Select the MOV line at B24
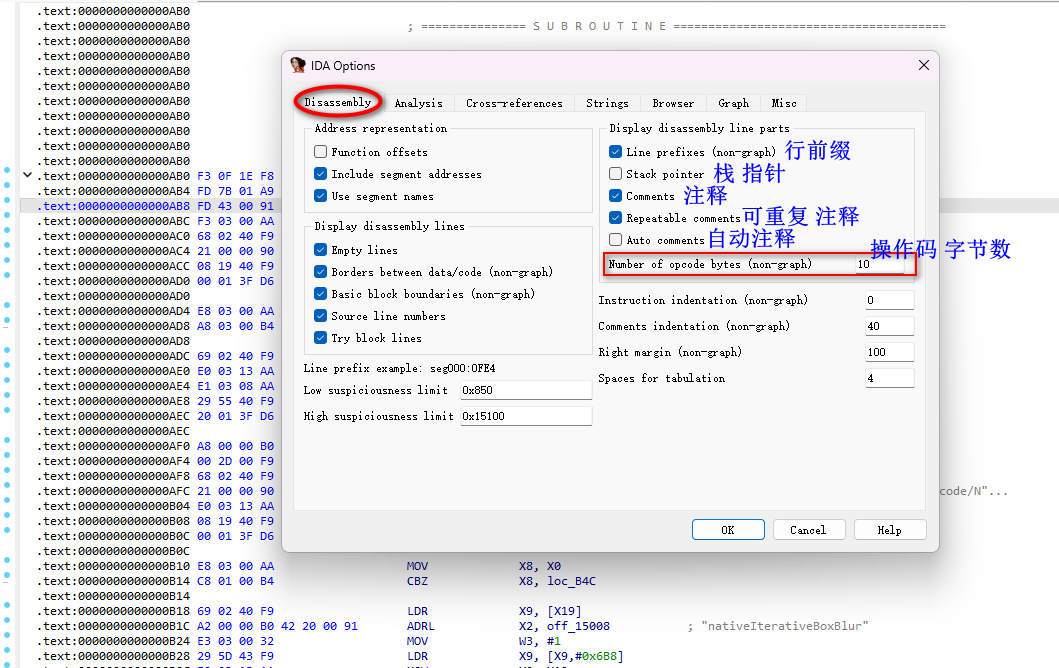This screenshot has height=668, width=1059. coord(417,641)
